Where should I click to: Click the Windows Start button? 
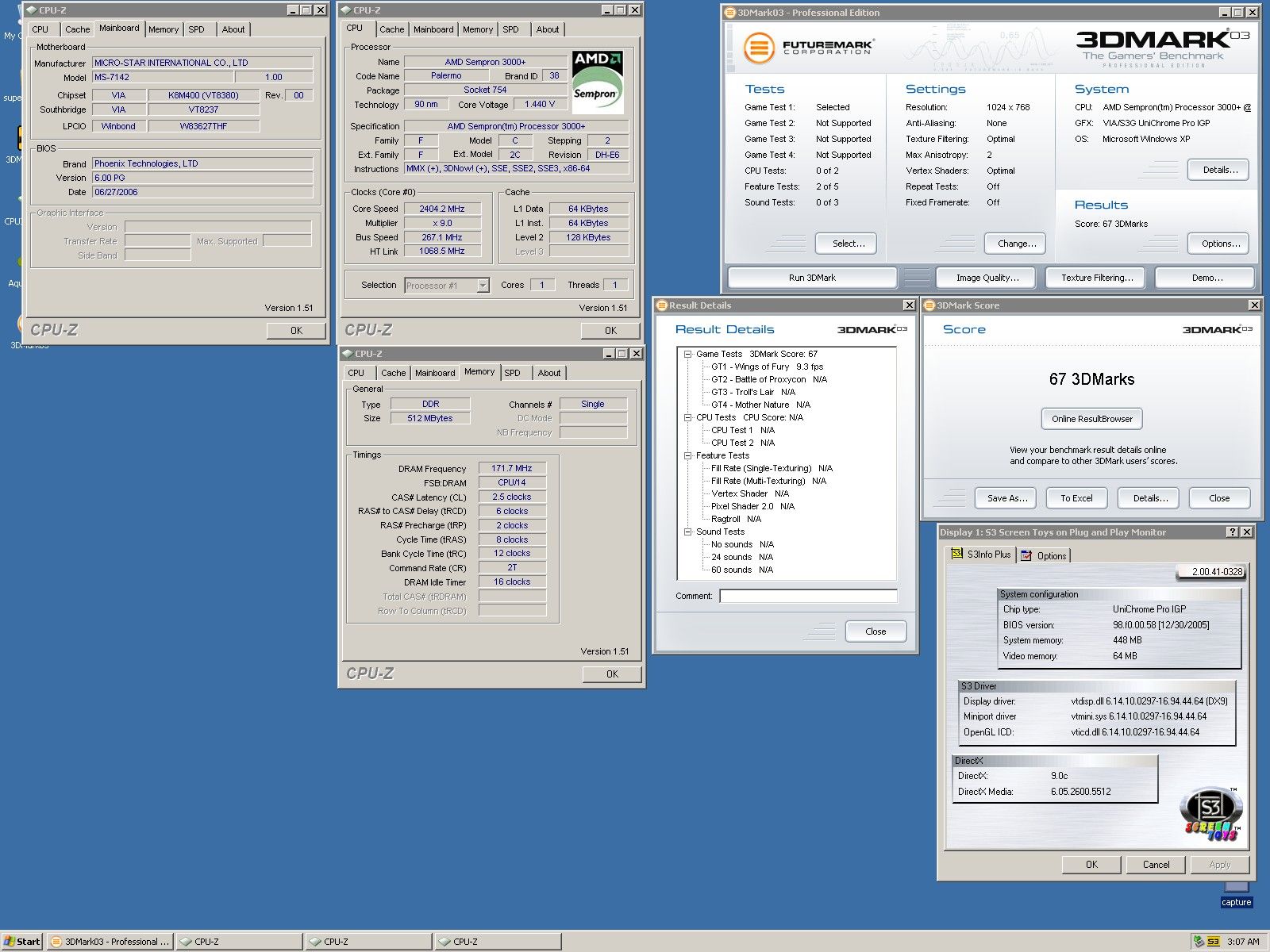point(22,942)
